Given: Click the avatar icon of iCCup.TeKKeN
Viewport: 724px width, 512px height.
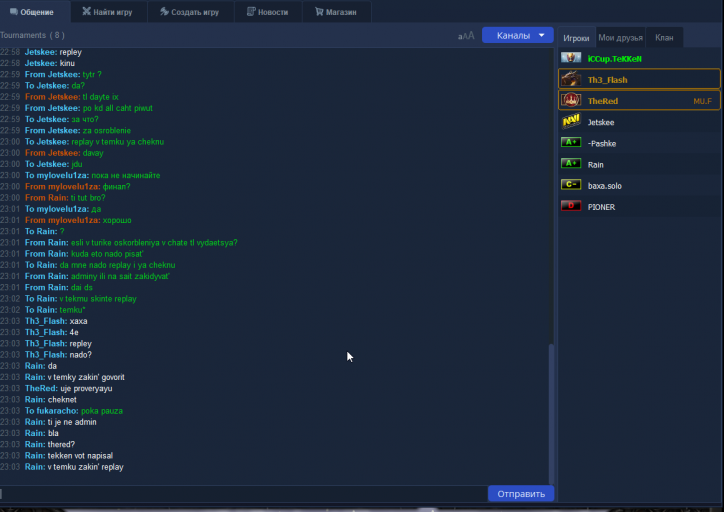Looking at the screenshot, I should pyautogui.click(x=571, y=58).
